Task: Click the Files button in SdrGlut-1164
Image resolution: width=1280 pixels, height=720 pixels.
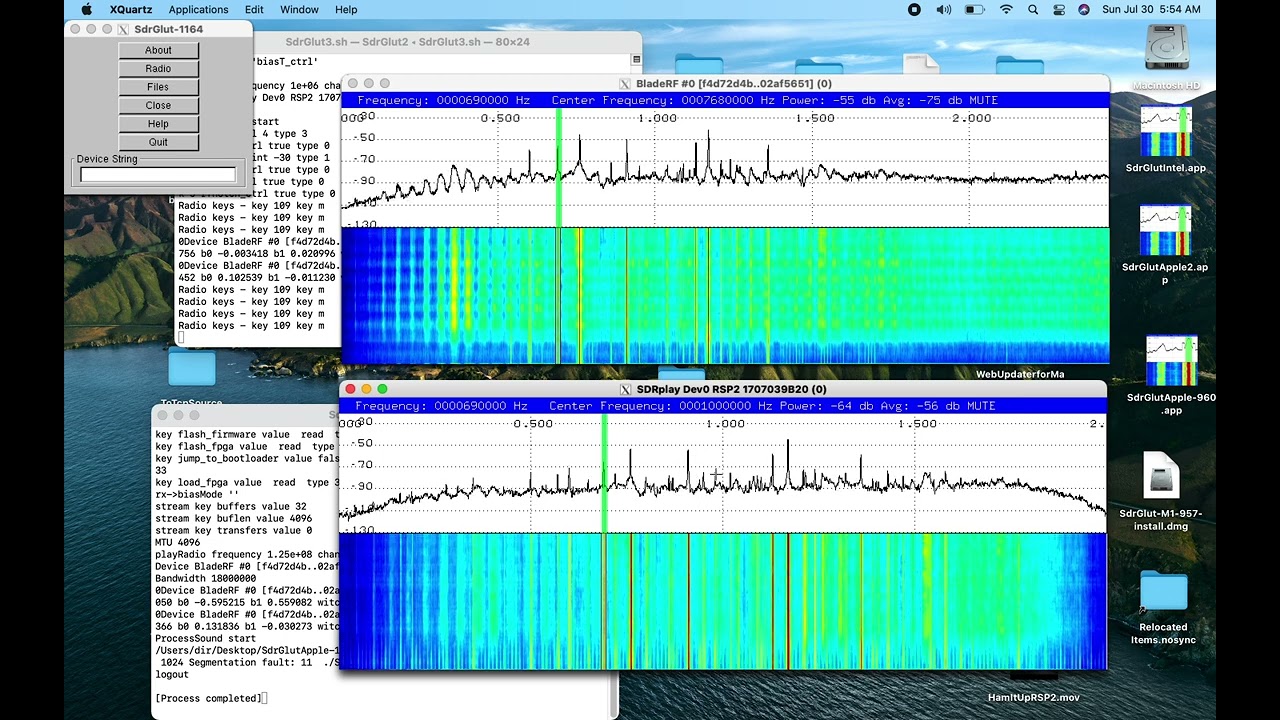Action: [158, 87]
